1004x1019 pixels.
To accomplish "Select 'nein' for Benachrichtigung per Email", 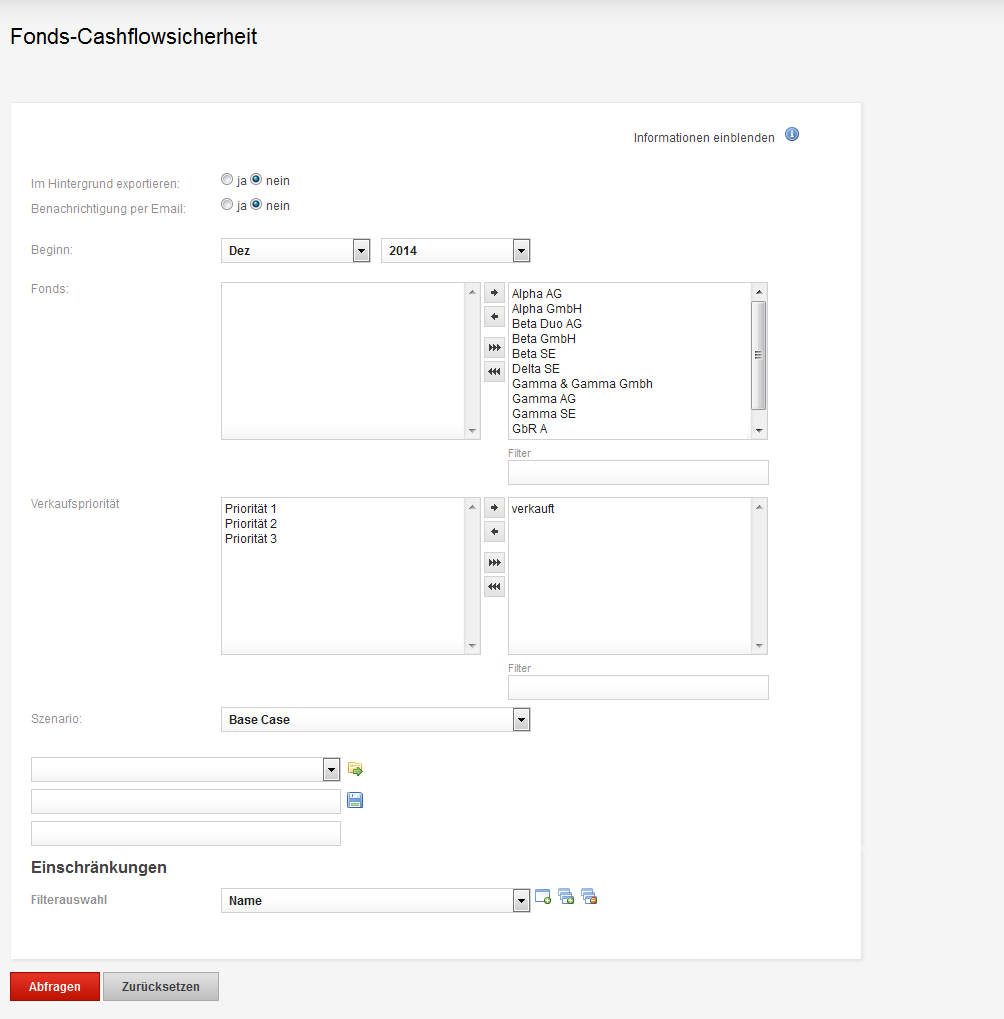I will pos(256,204).
